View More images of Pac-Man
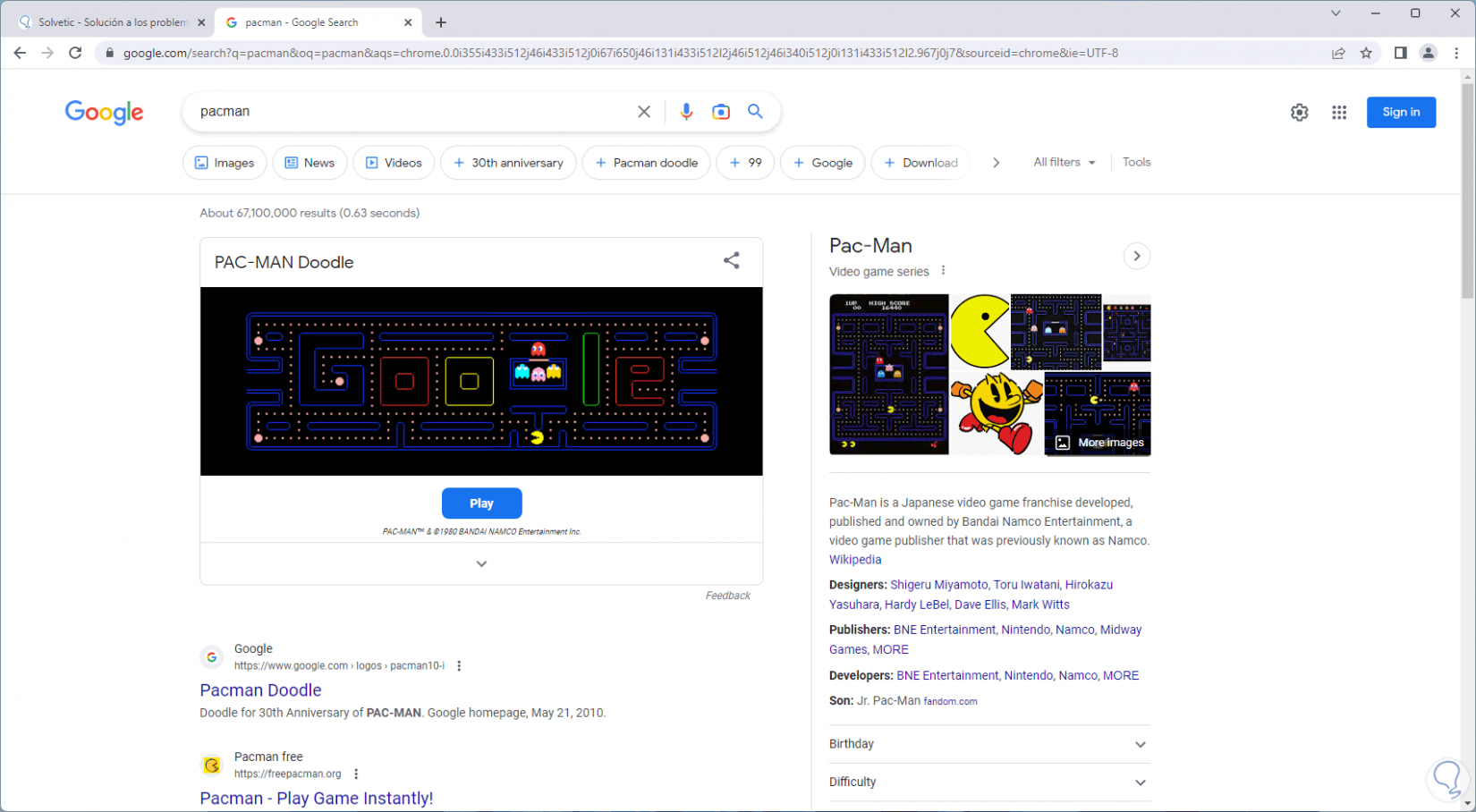Viewport: 1476px width, 812px height. point(1099,443)
